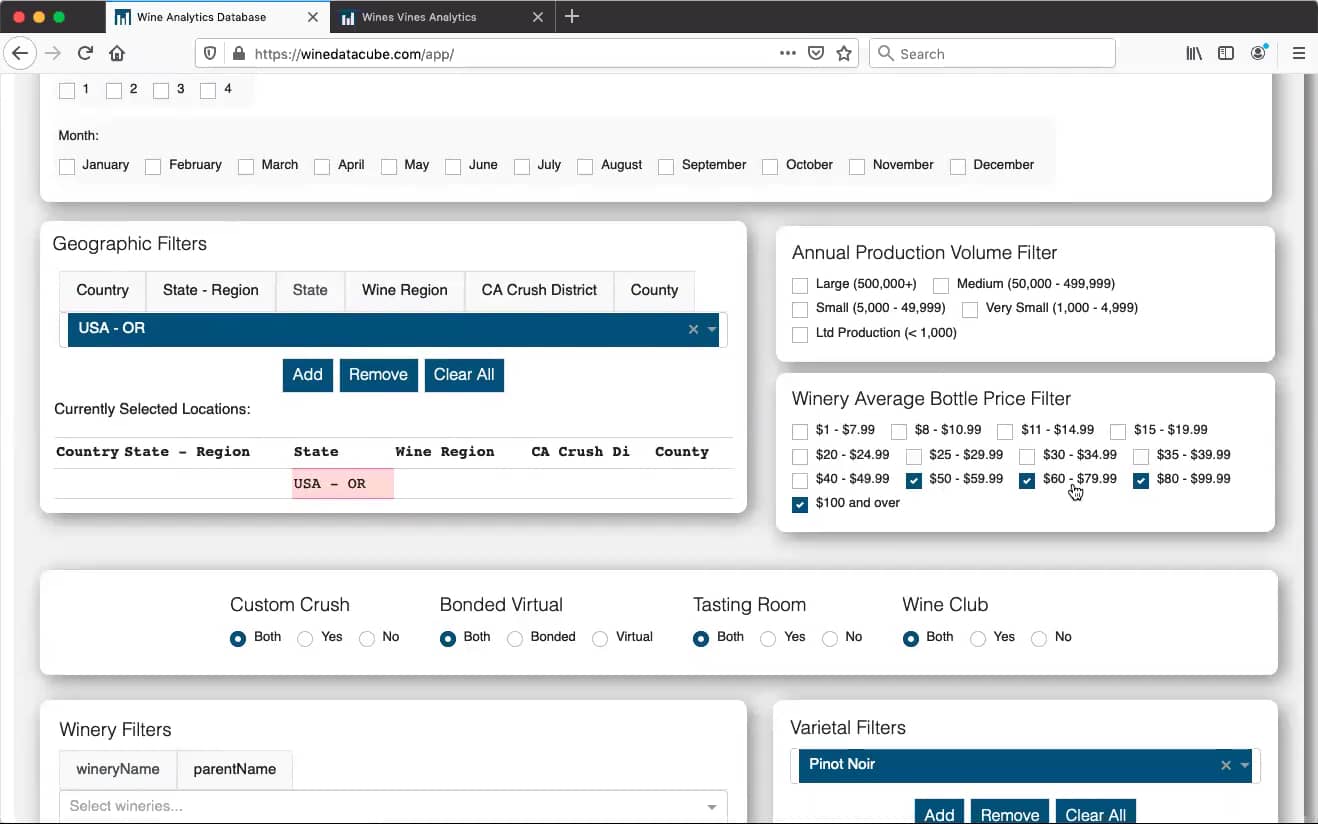
Task: Expand the Pinot Noir varietal dropdown arrow
Action: click(x=1245, y=765)
